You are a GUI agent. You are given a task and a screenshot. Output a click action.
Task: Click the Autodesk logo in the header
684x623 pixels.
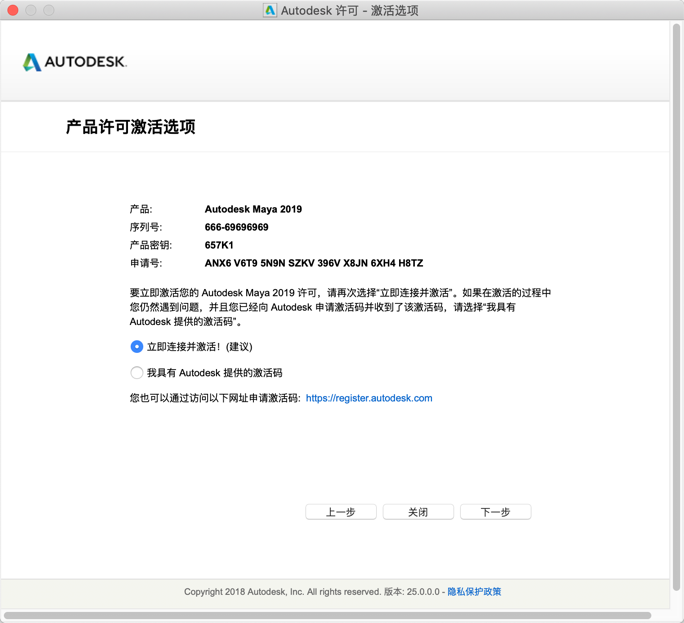pyautogui.click(x=74, y=62)
